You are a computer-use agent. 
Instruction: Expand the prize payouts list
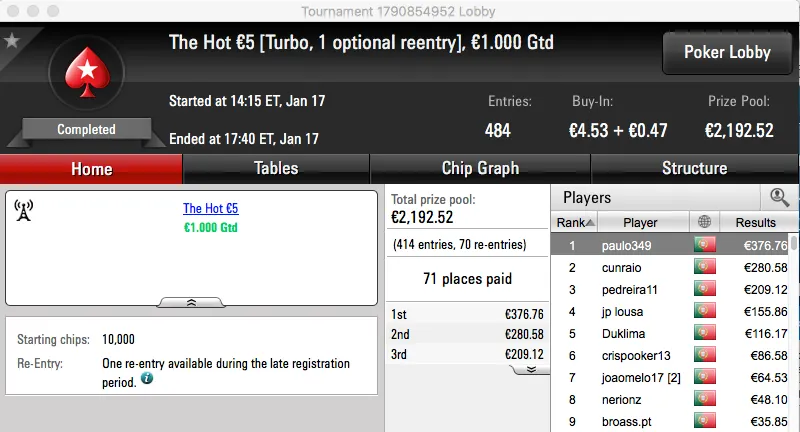[x=531, y=368]
